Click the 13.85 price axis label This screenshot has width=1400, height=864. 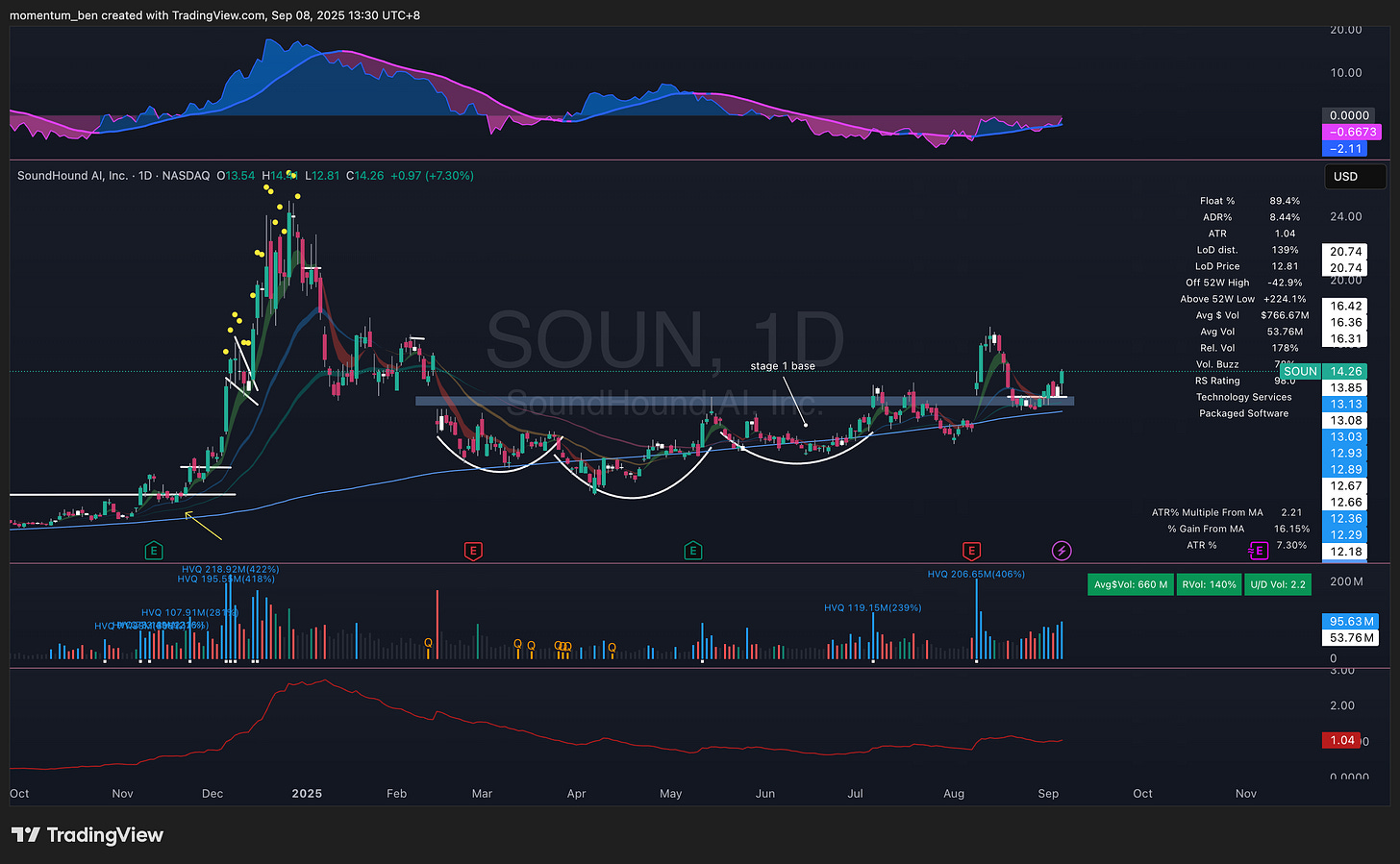click(x=1346, y=387)
